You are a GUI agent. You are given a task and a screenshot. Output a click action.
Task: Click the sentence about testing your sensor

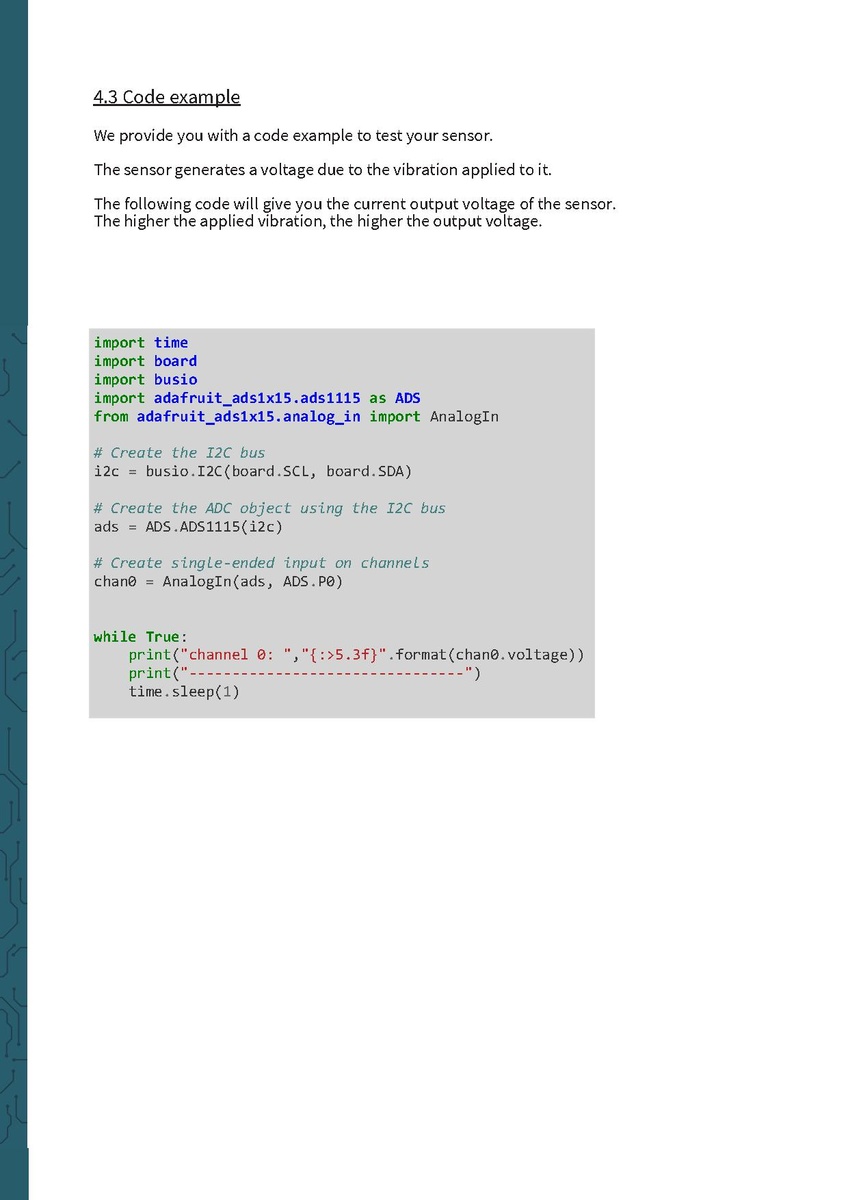pyautogui.click(x=293, y=135)
